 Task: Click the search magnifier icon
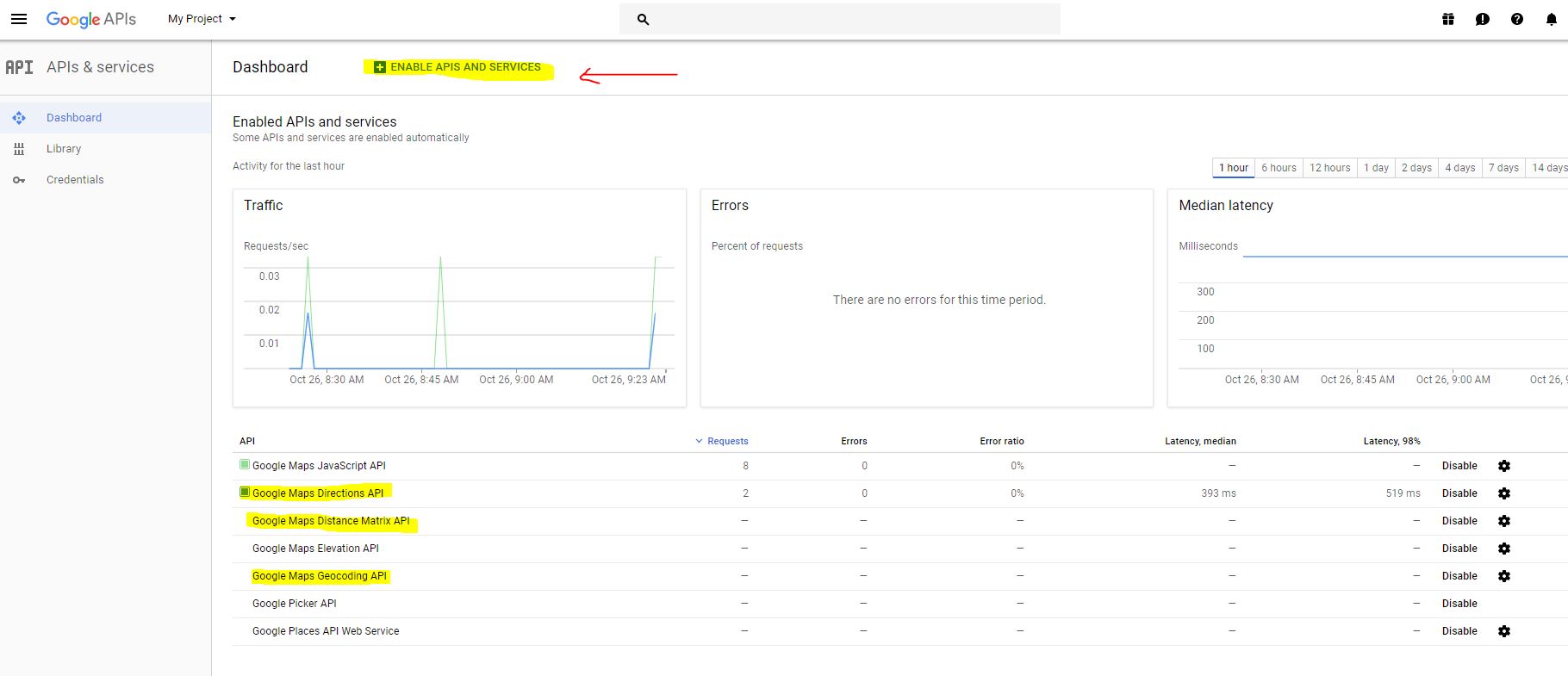click(x=643, y=19)
